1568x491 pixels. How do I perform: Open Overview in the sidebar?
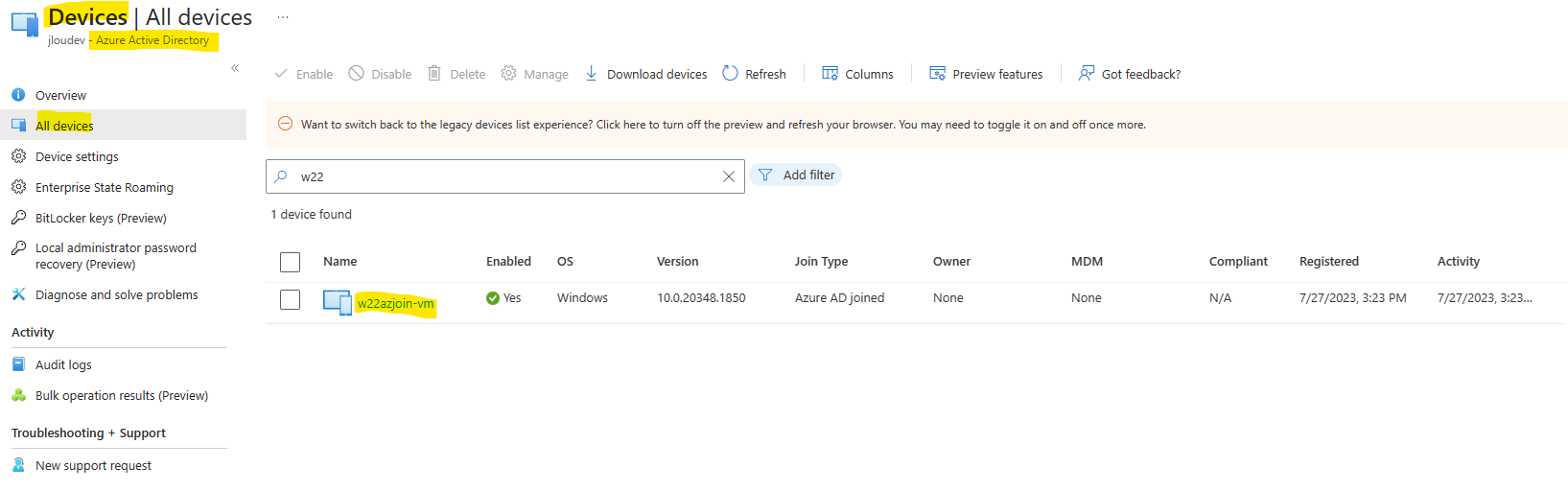60,95
